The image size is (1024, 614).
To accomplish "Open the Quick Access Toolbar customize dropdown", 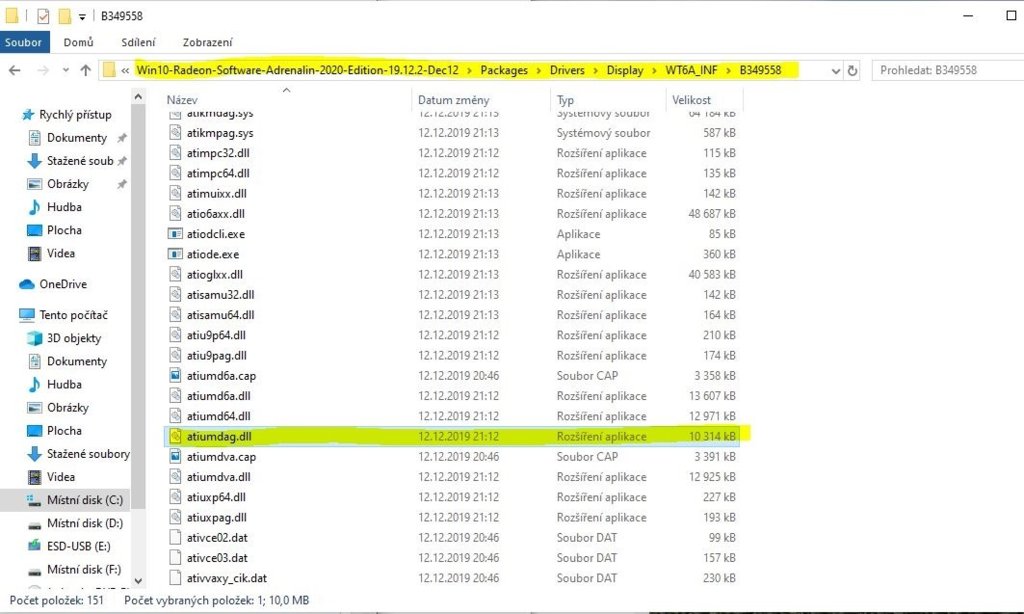I will coord(82,17).
